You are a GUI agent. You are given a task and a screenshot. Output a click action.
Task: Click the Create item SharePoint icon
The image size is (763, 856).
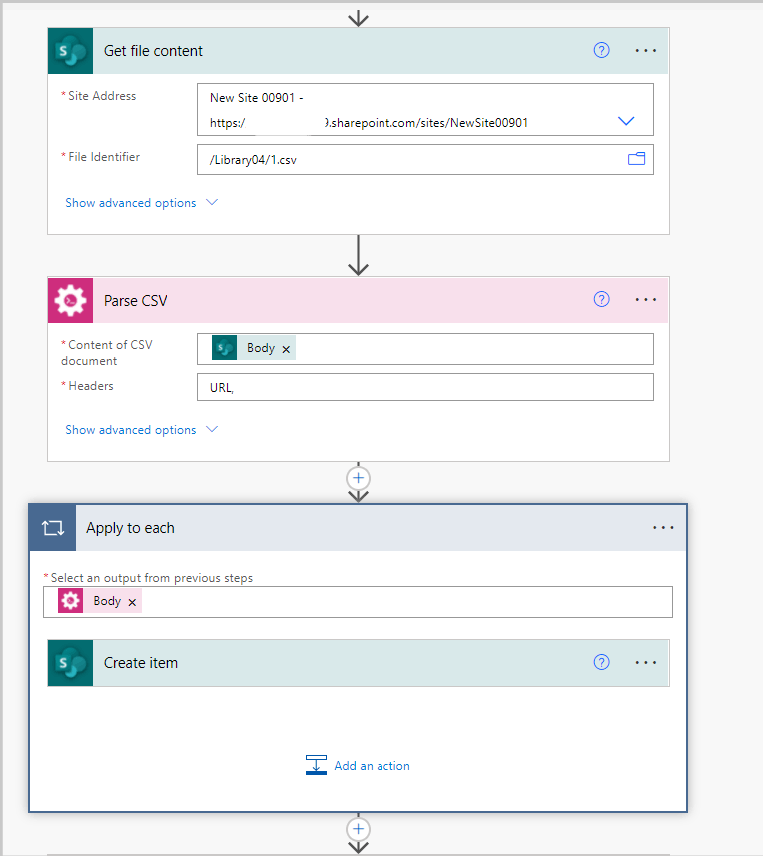[x=70, y=663]
